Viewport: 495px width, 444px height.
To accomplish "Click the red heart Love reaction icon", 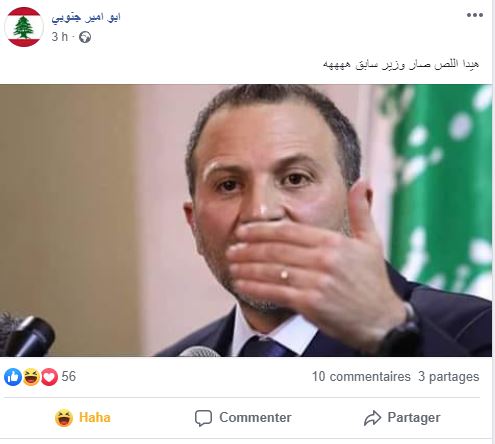I will tap(49, 377).
